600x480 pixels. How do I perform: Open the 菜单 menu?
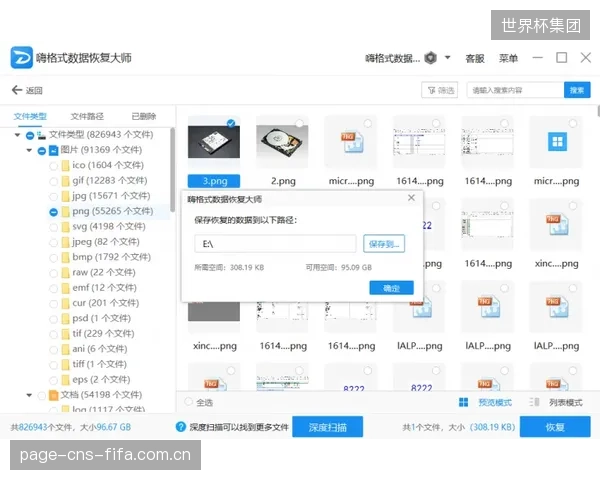508,58
